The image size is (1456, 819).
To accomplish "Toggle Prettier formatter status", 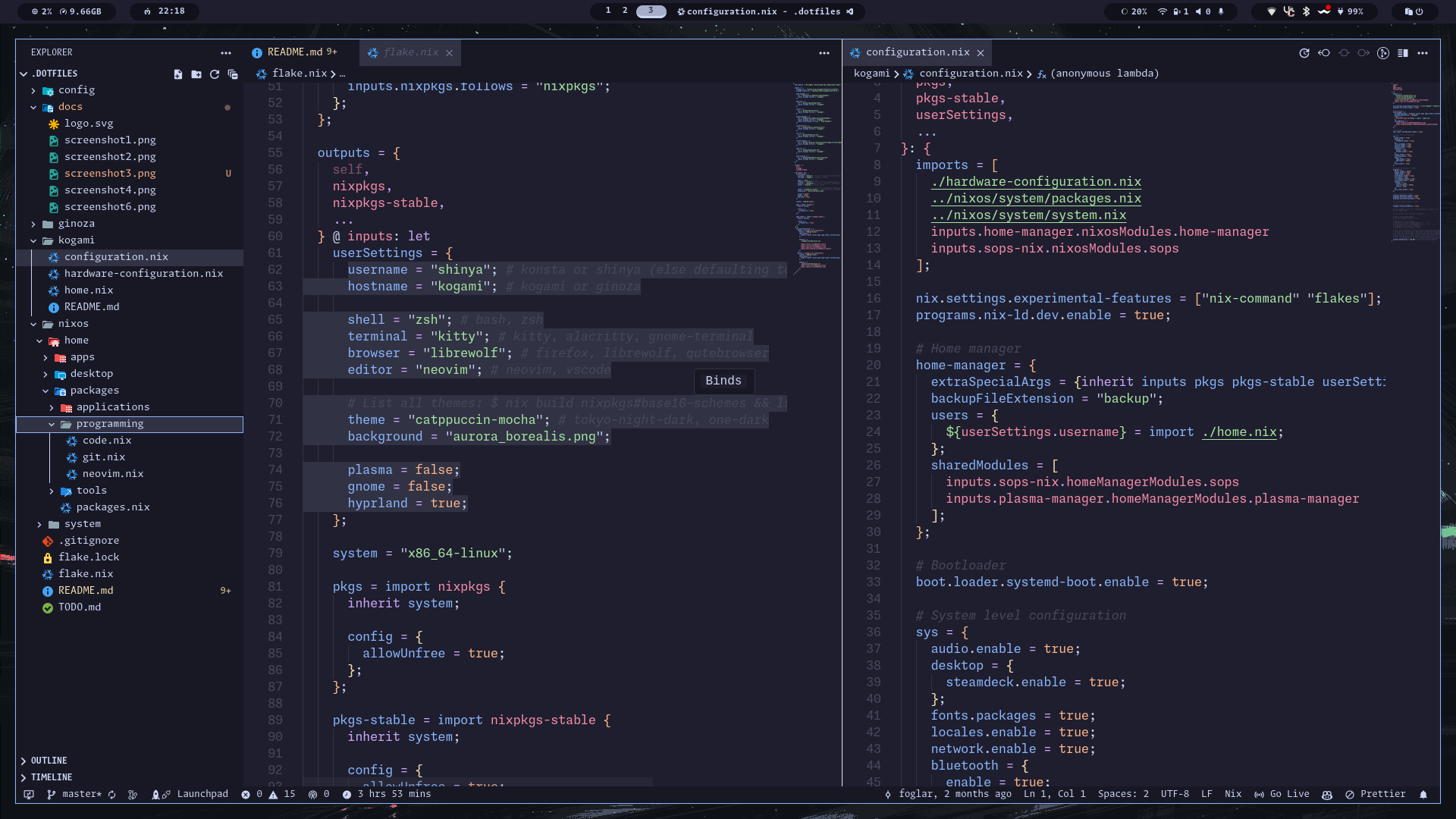I will (1376, 794).
